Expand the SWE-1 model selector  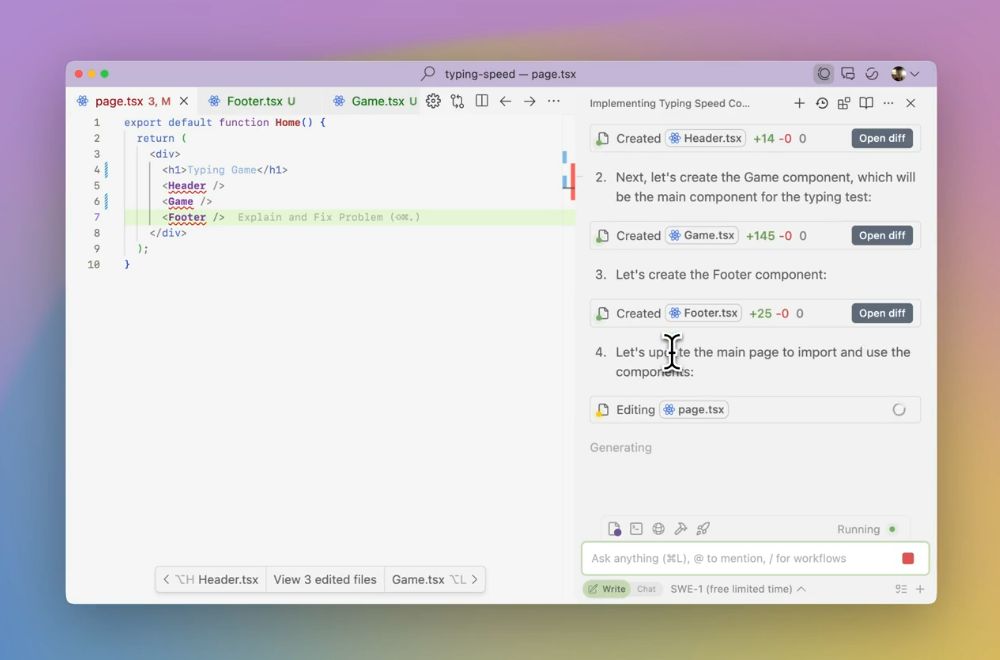(738, 589)
